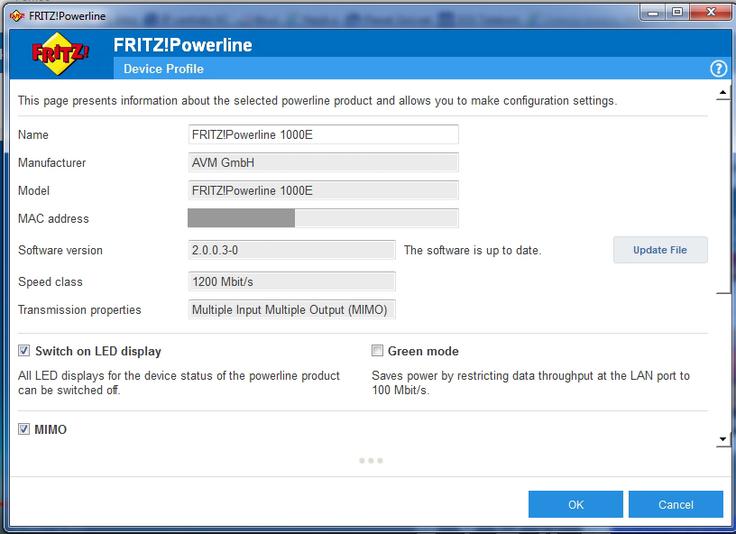Image resolution: width=736 pixels, height=534 pixels.
Task: Click the Transmission properties label
Action: point(79,310)
